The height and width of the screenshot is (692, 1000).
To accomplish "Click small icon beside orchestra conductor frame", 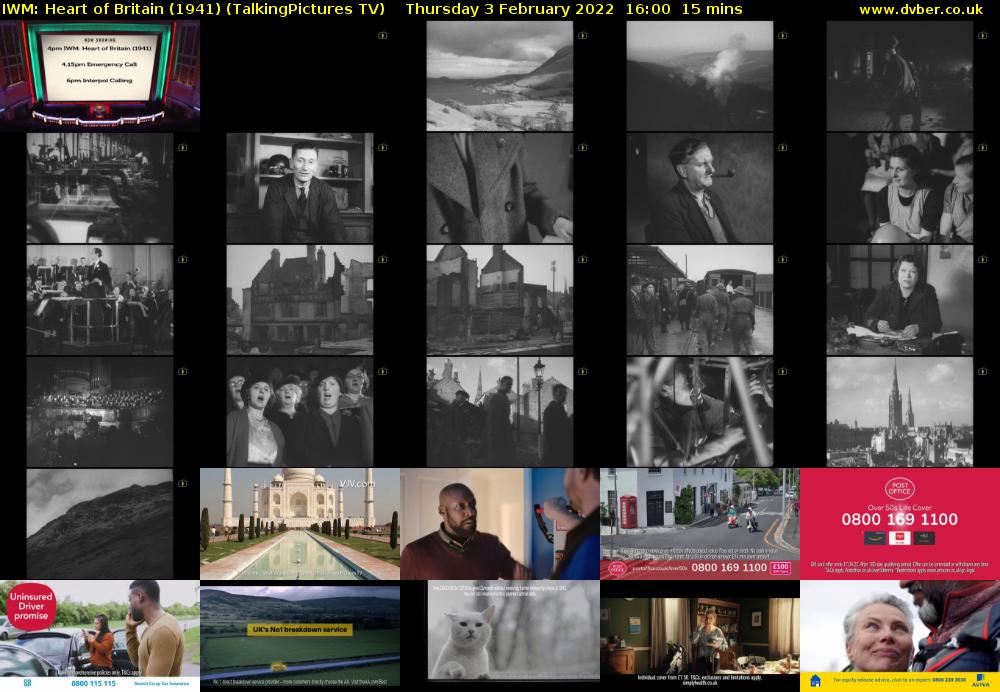I will tap(182, 260).
